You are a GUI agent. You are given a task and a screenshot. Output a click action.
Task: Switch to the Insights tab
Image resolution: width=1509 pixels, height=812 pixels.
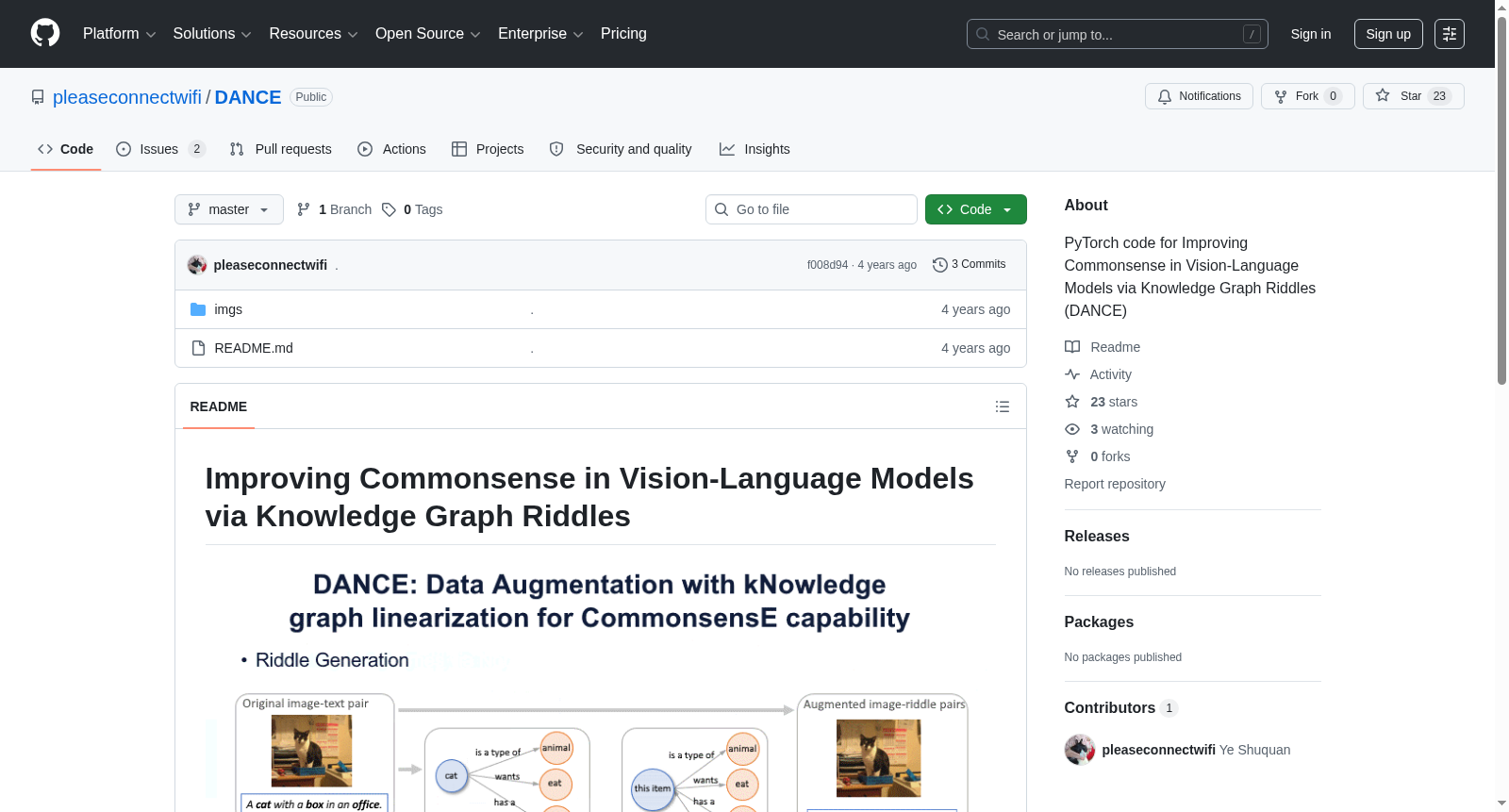click(754, 149)
